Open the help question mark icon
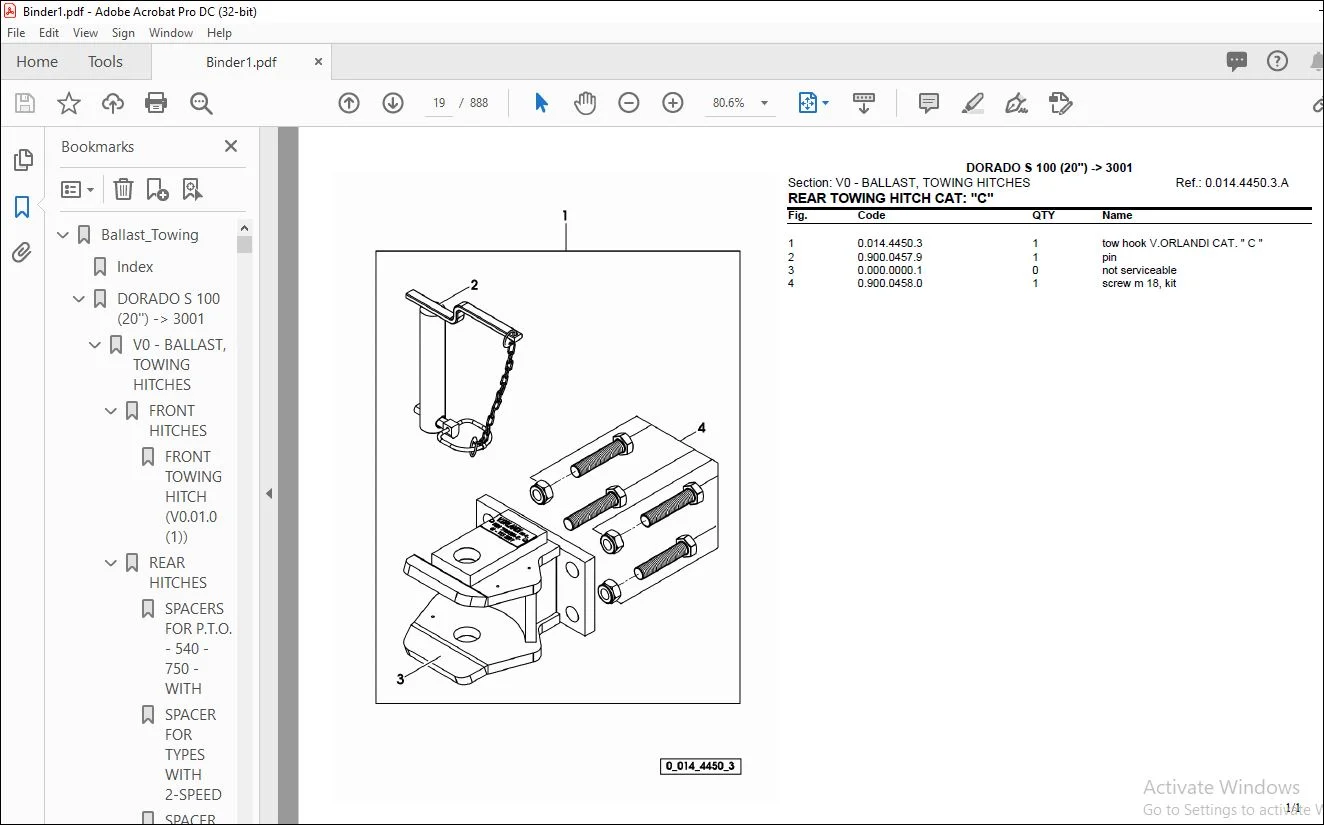The image size is (1324, 825). (1278, 61)
